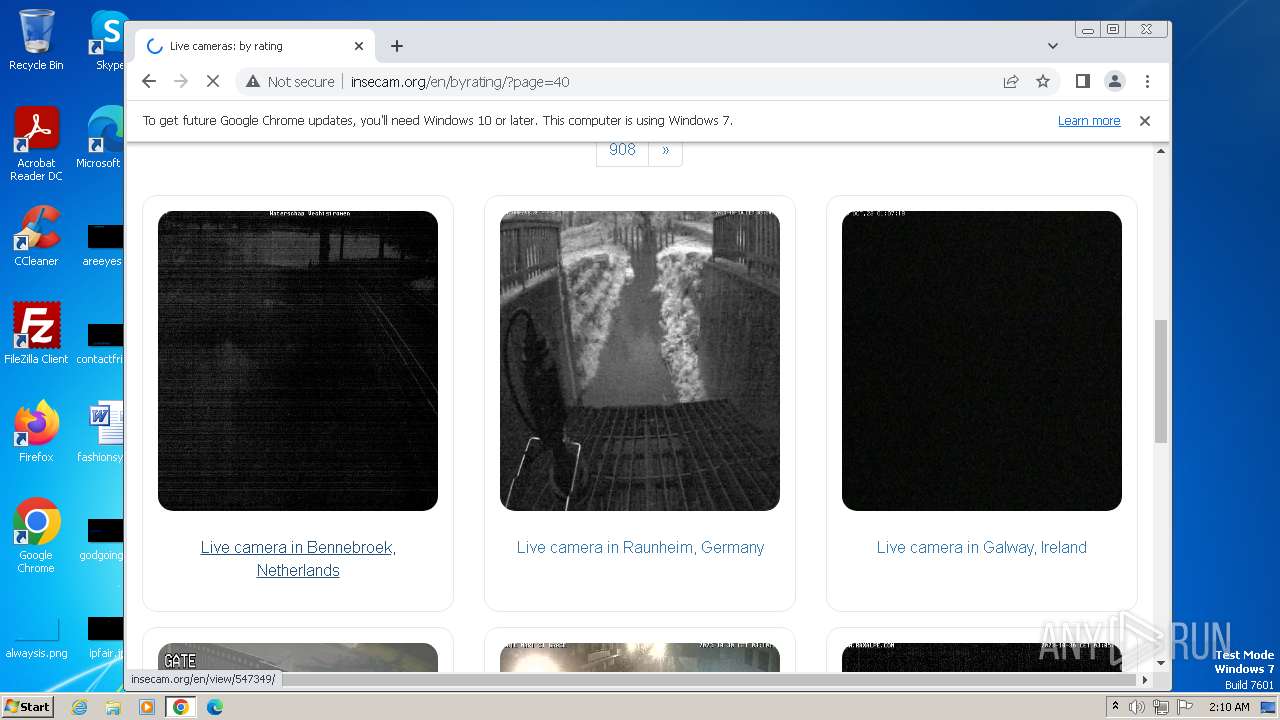Image resolution: width=1280 pixels, height=720 pixels.
Task: Open Microsoft Edge from taskbar
Action: [215, 707]
